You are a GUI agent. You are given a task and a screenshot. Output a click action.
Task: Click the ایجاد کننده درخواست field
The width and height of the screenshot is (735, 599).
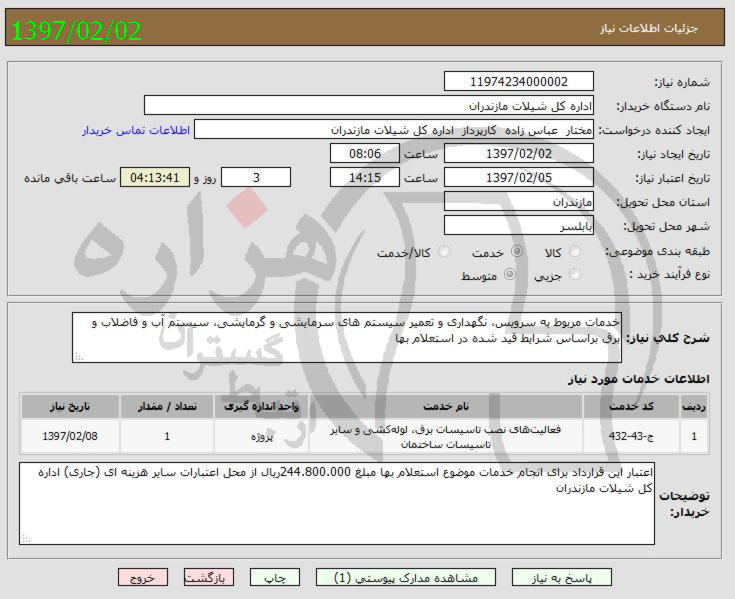click(394, 129)
